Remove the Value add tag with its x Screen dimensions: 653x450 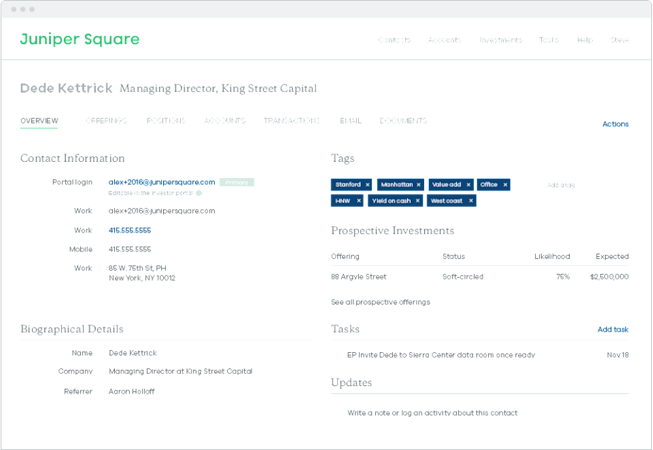point(469,185)
